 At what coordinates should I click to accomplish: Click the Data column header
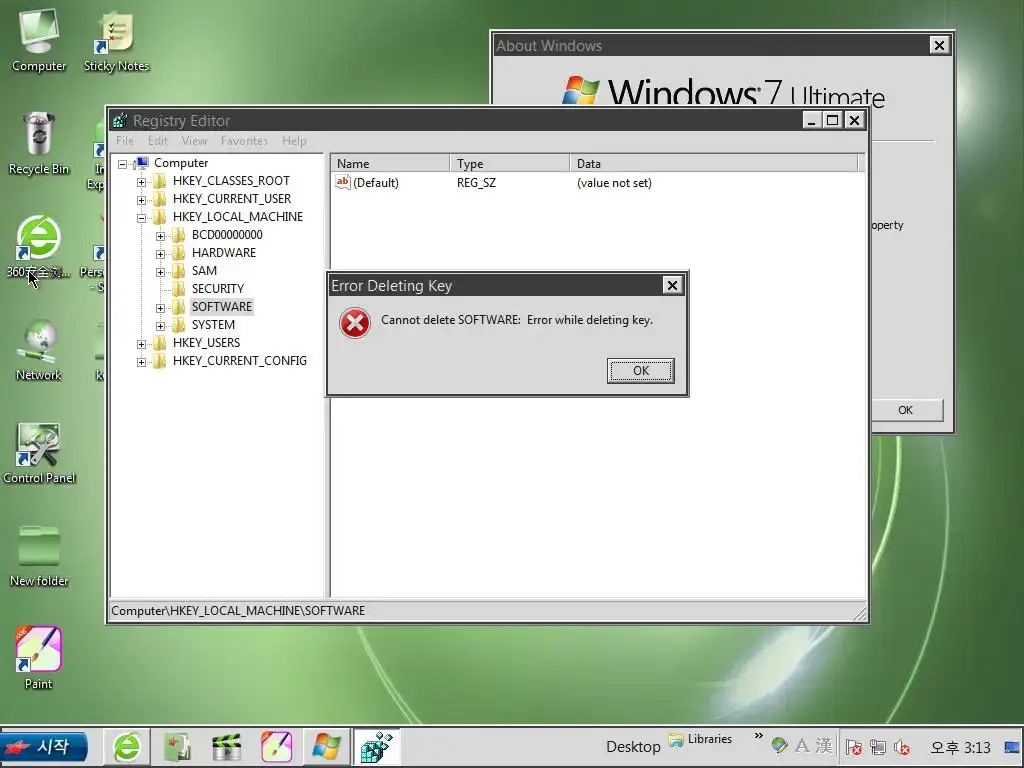click(x=714, y=163)
